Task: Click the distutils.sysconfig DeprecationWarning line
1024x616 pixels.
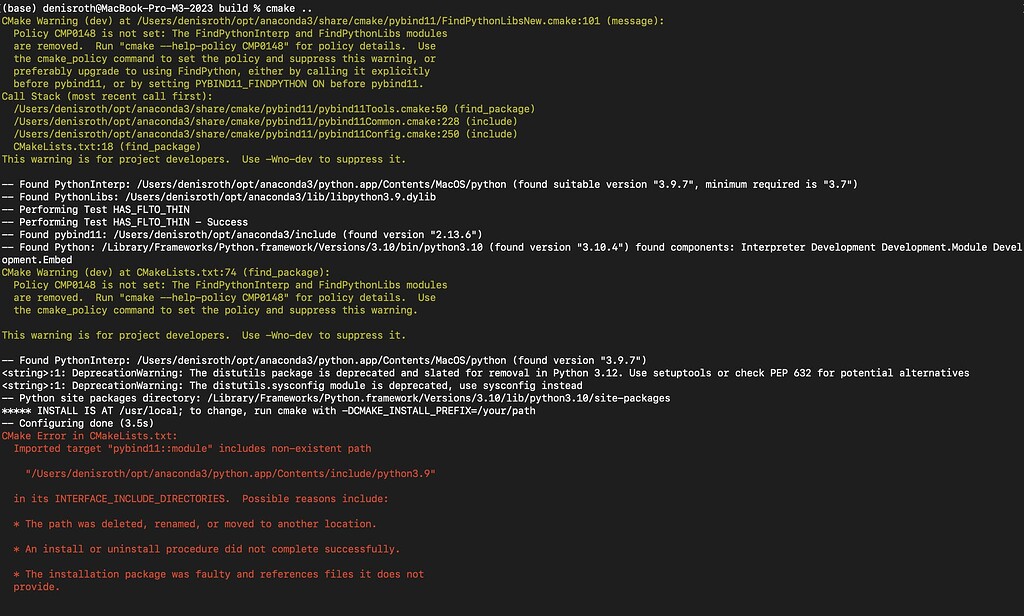Action: pos(292,385)
